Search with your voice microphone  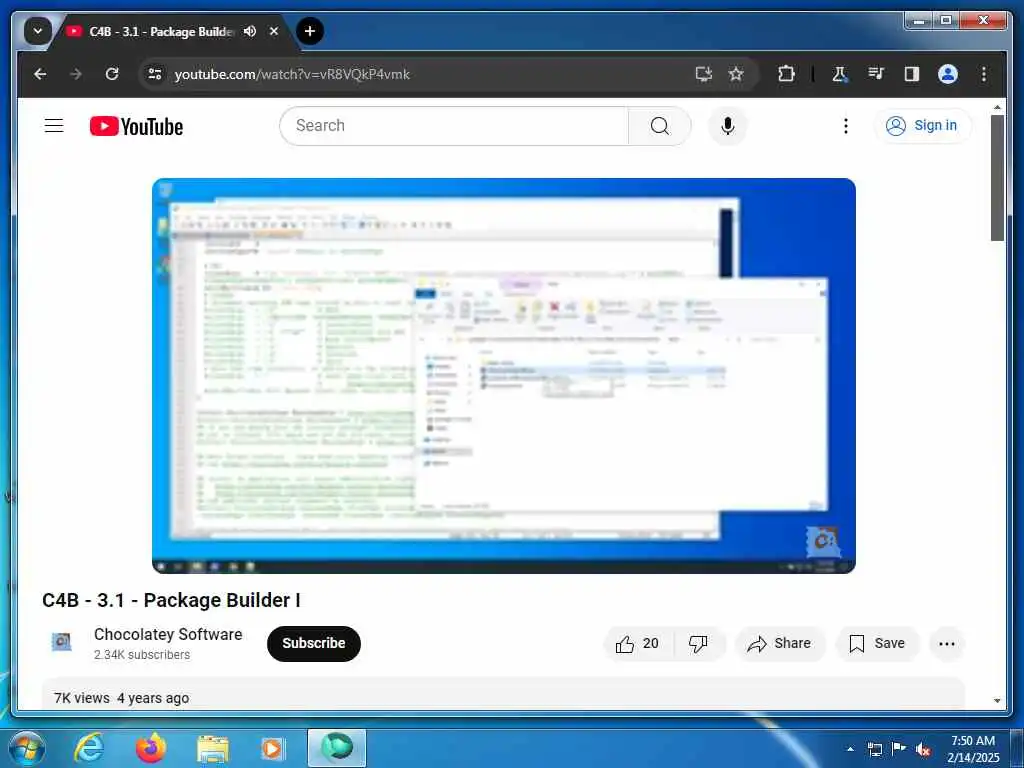pyautogui.click(x=728, y=125)
